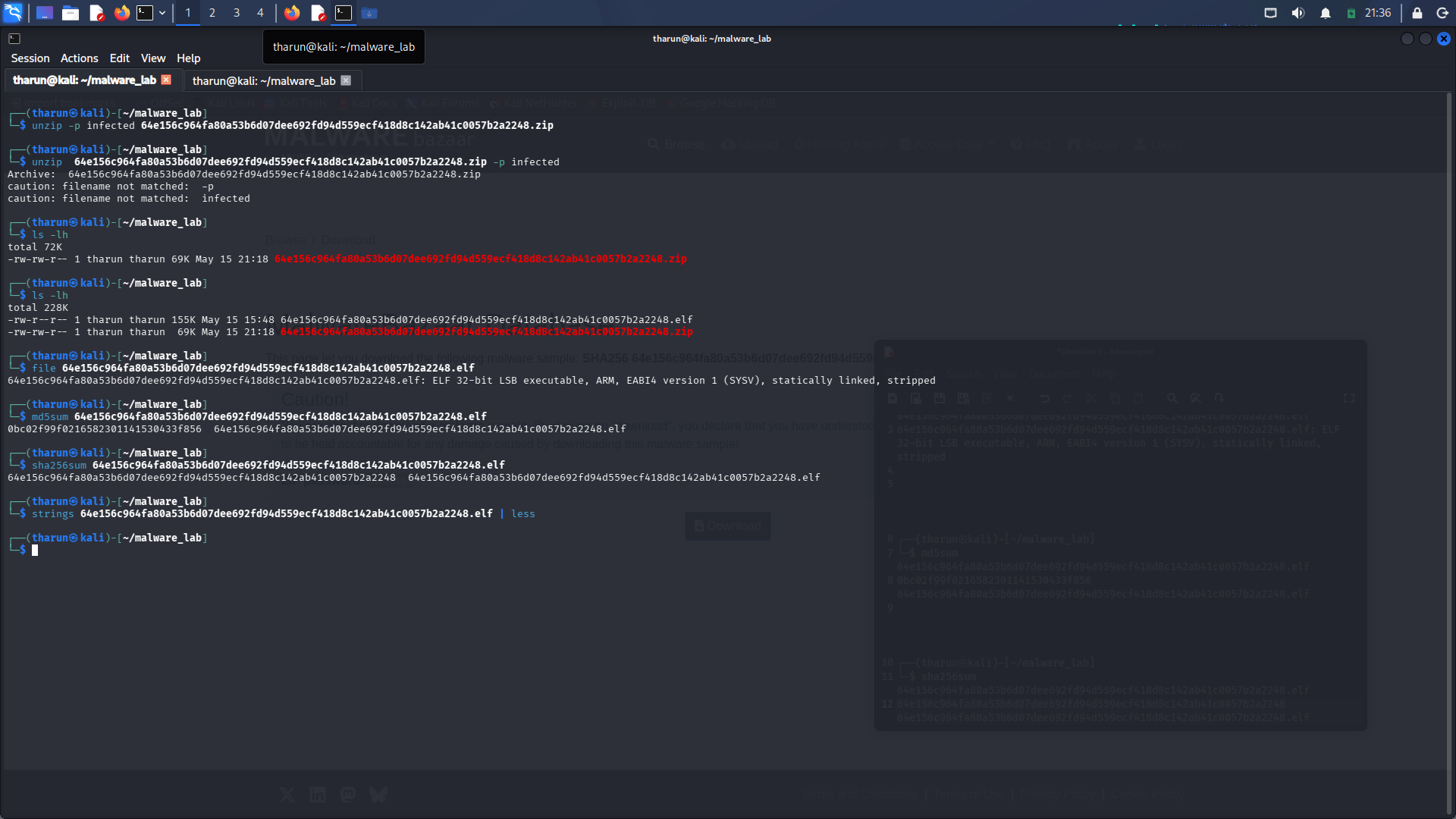Switch to workspace 4

click(260, 13)
